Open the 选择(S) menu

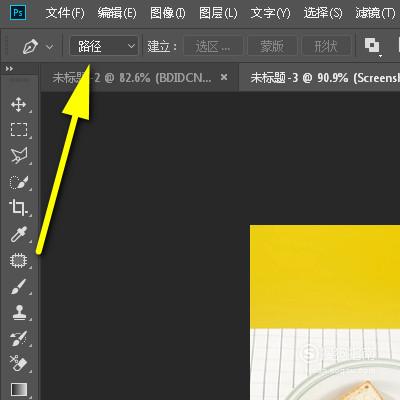[x=323, y=13]
